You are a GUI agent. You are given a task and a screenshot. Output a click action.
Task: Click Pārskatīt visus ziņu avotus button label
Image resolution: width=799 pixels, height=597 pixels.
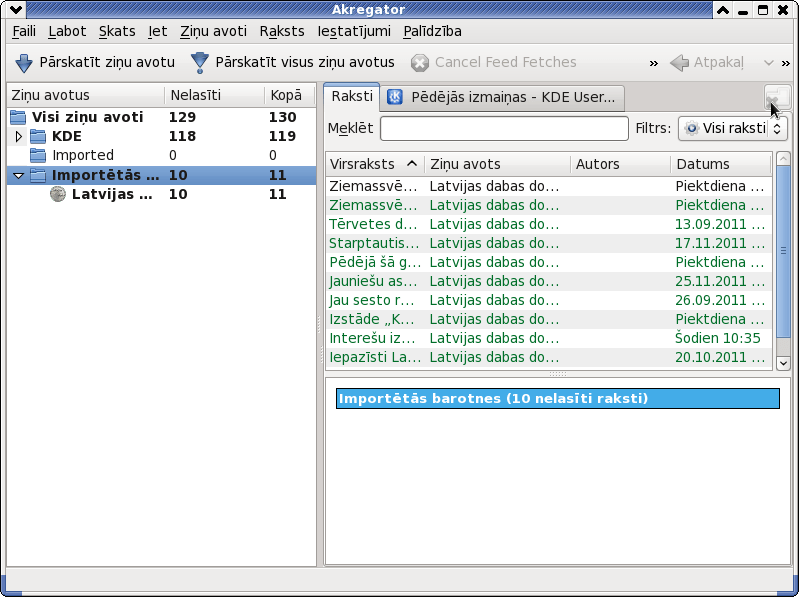click(x=305, y=62)
